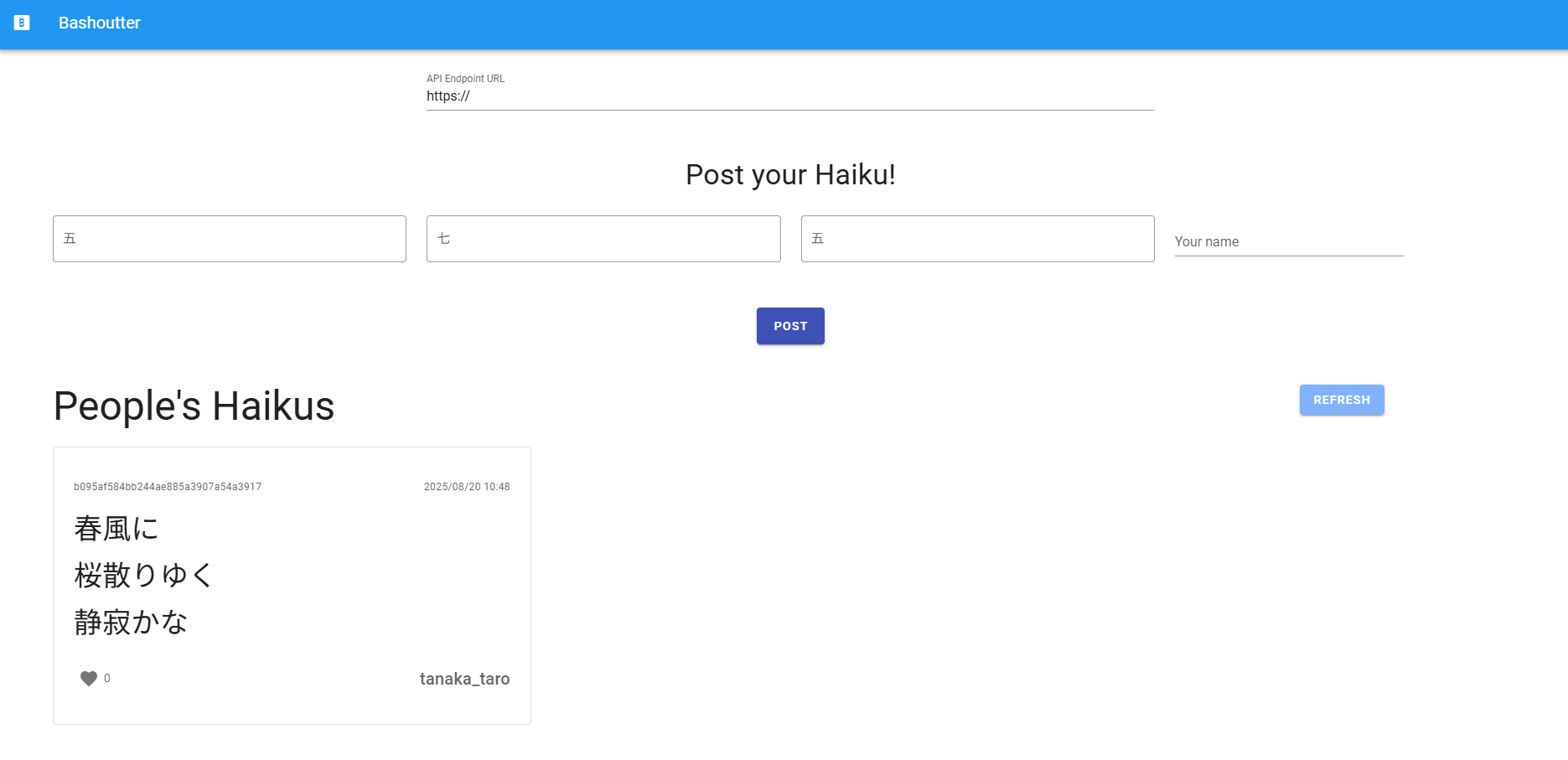The image size is (1568, 760).
Task: Click the last 五 haiku line input
Action: pyautogui.click(x=978, y=239)
